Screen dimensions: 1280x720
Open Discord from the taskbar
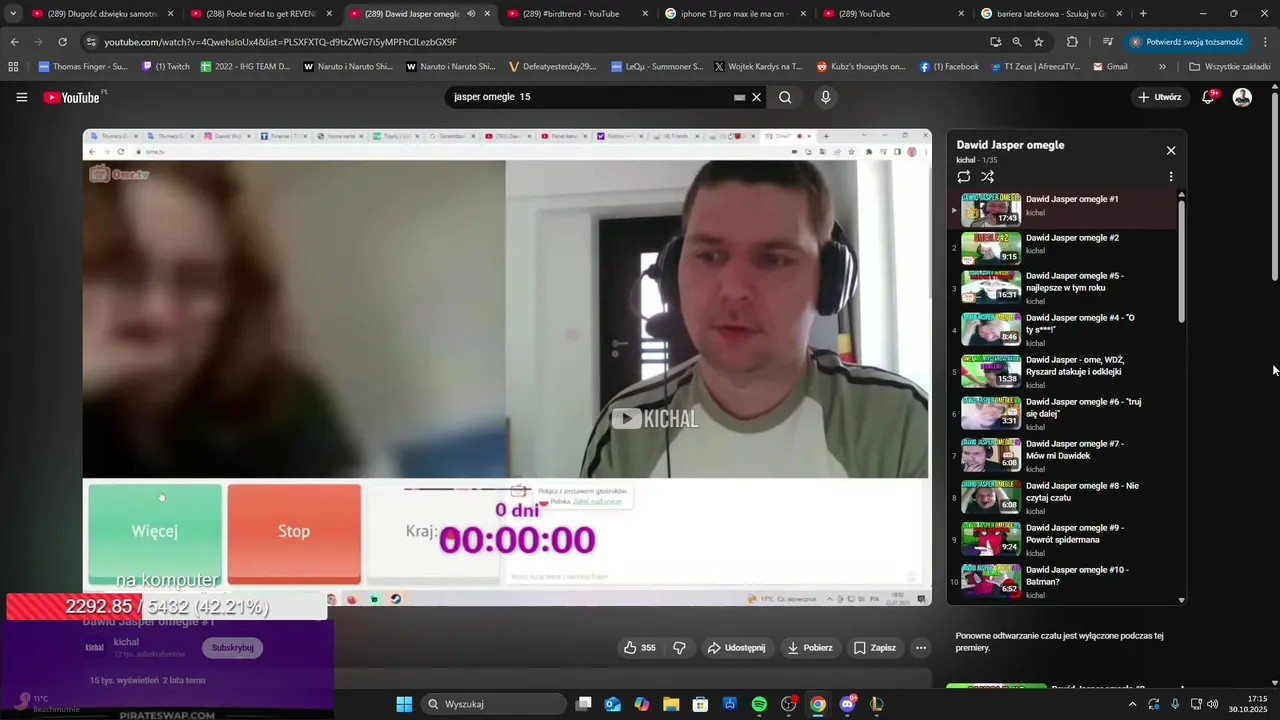(848, 704)
